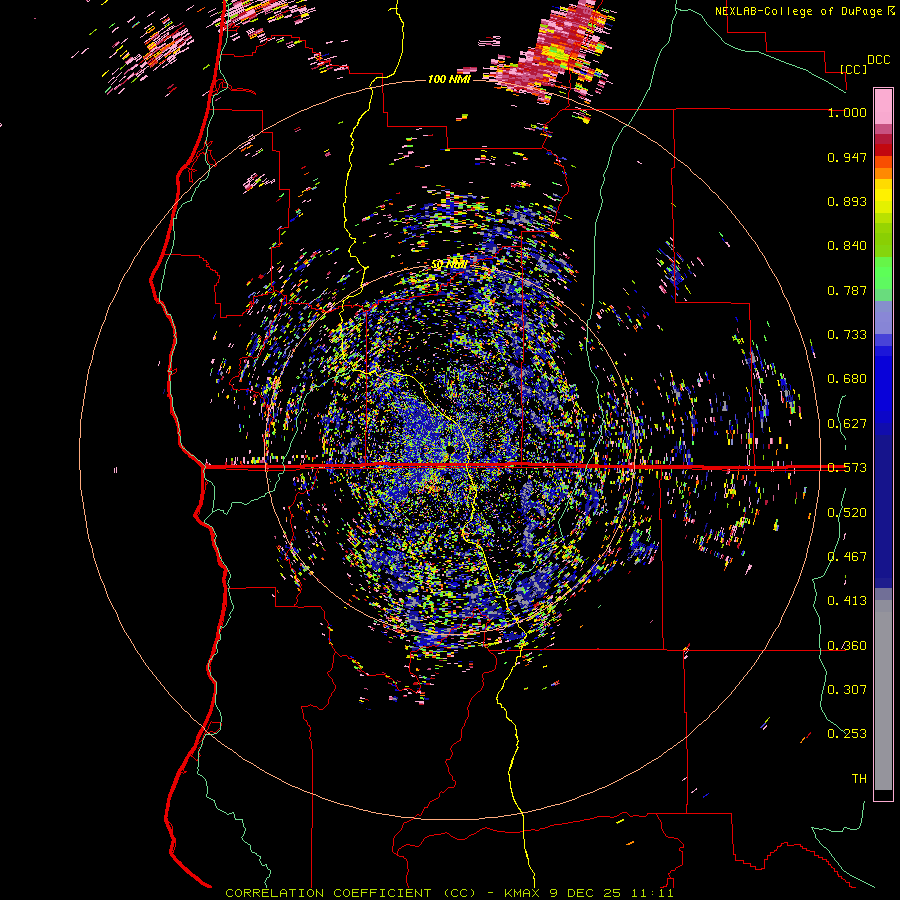This screenshot has height=900, width=900.
Task: Select the 0.307 legend value
Action: coord(847,689)
